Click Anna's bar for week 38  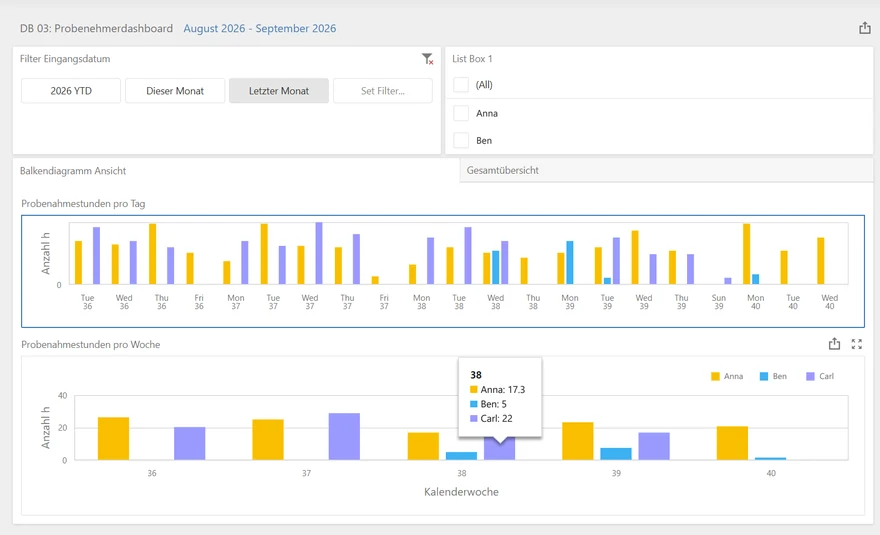pos(423,446)
